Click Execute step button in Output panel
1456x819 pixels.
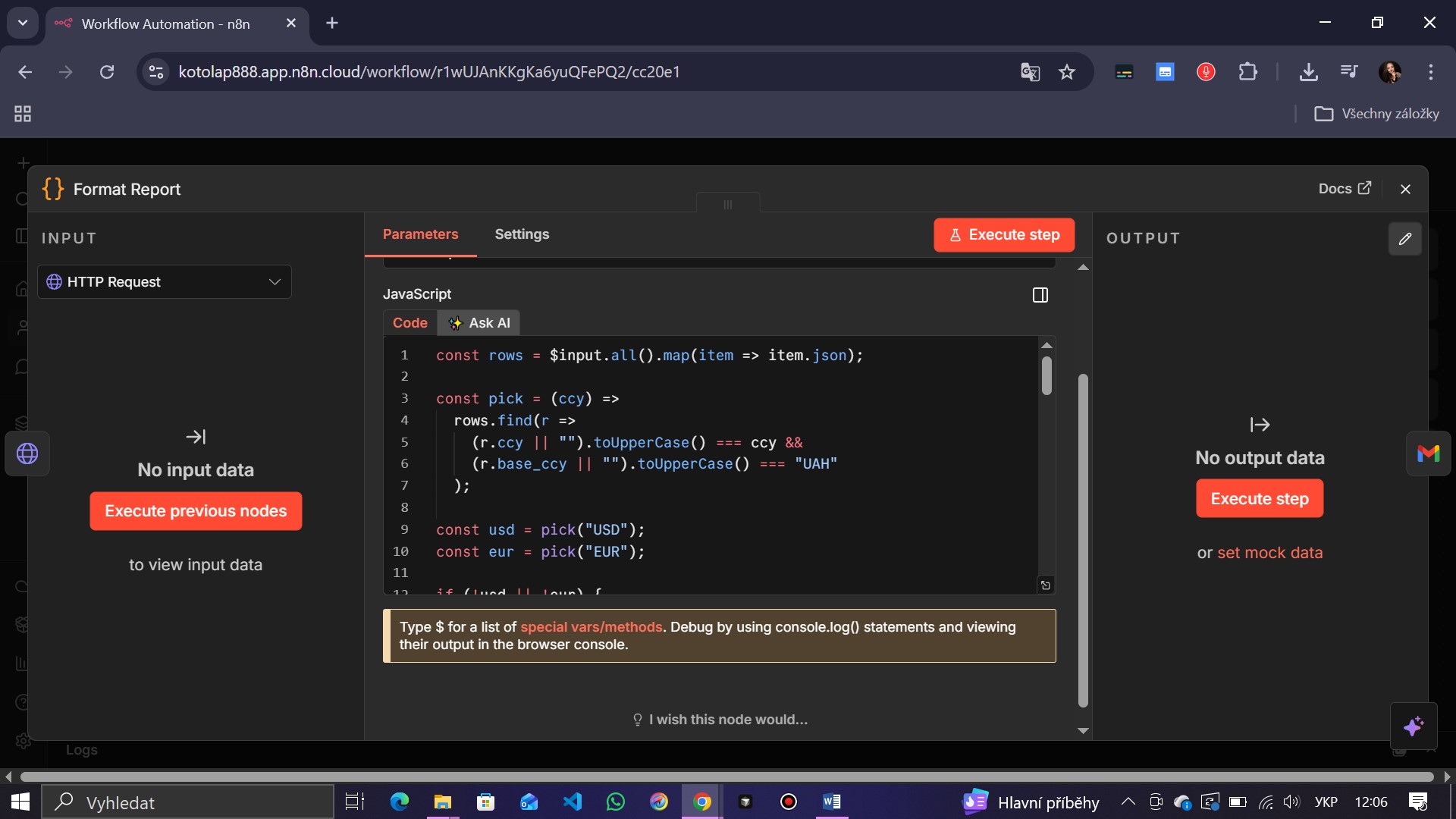pyautogui.click(x=1260, y=498)
